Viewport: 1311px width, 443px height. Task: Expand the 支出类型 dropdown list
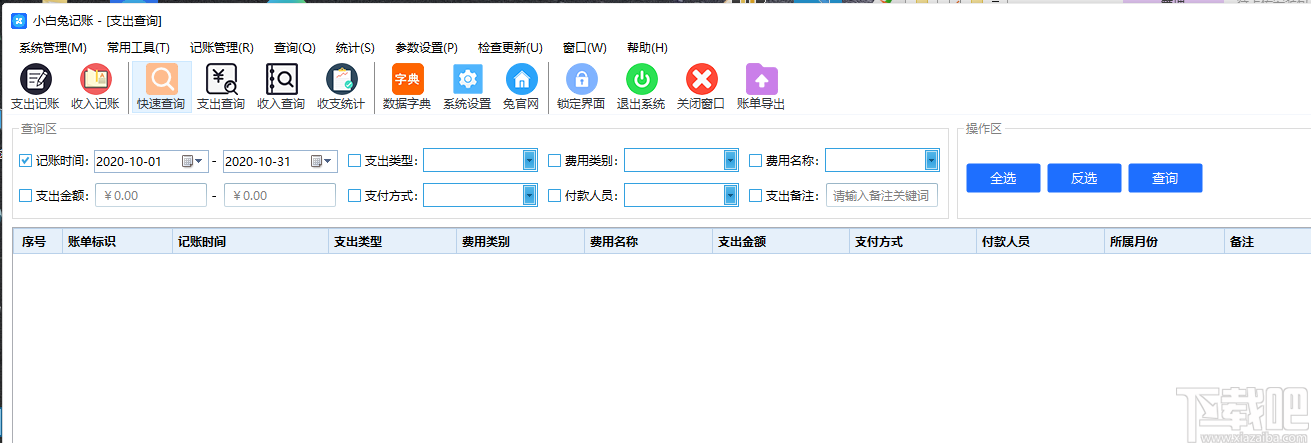[530, 160]
